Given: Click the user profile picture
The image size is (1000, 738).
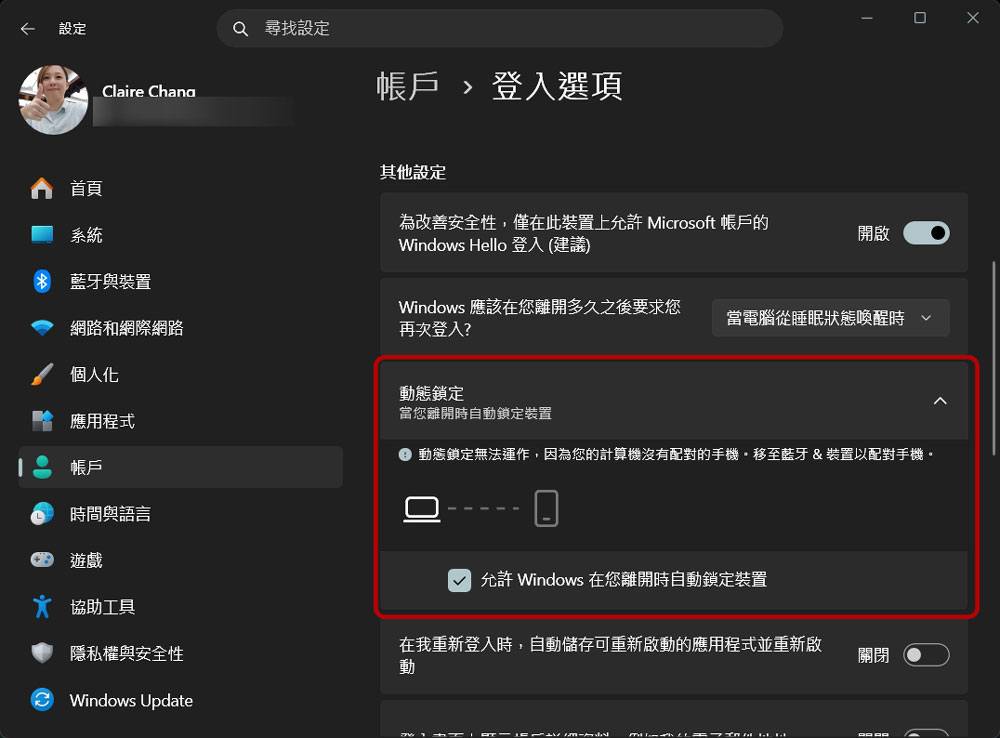Looking at the screenshot, I should click(x=54, y=100).
